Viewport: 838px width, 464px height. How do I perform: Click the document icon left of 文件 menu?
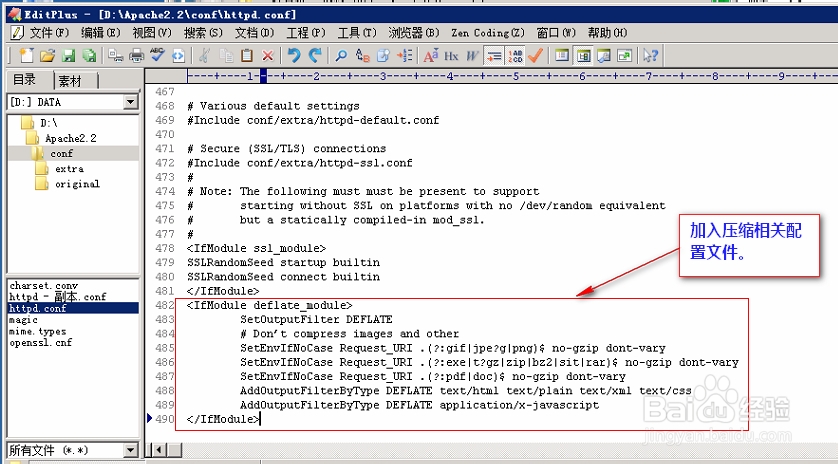[x=17, y=33]
